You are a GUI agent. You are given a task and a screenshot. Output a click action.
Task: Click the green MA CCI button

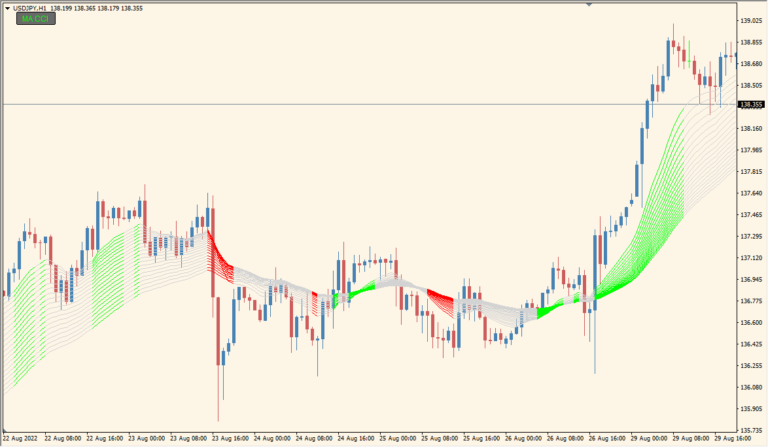pos(35,19)
